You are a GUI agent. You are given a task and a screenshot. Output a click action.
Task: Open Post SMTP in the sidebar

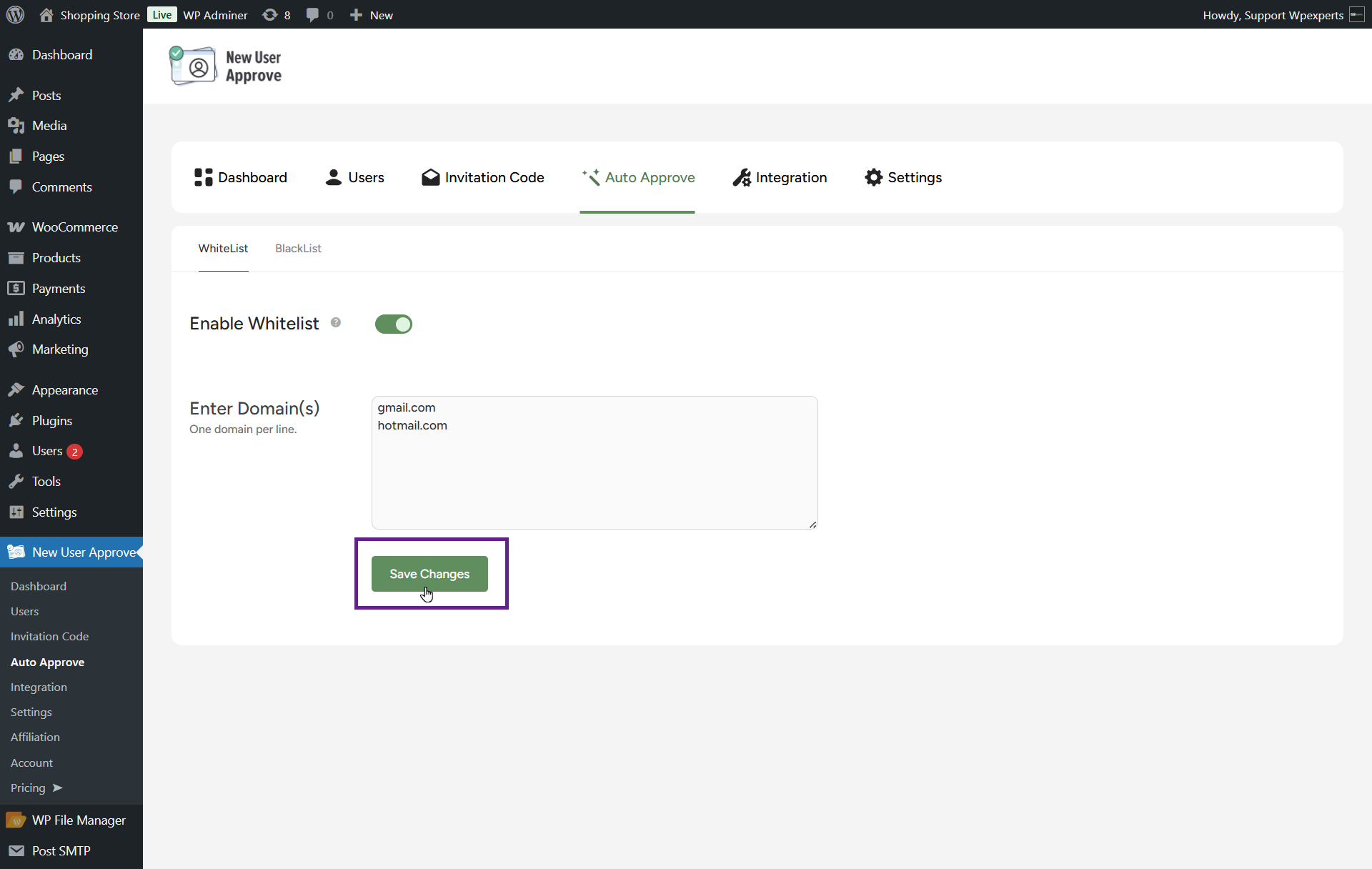coord(61,851)
